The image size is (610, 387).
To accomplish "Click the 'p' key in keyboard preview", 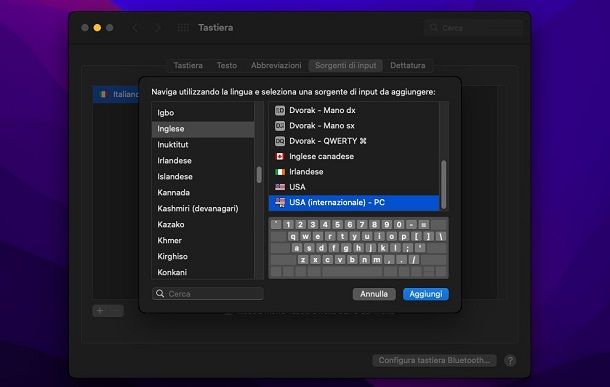I will tap(404, 236).
